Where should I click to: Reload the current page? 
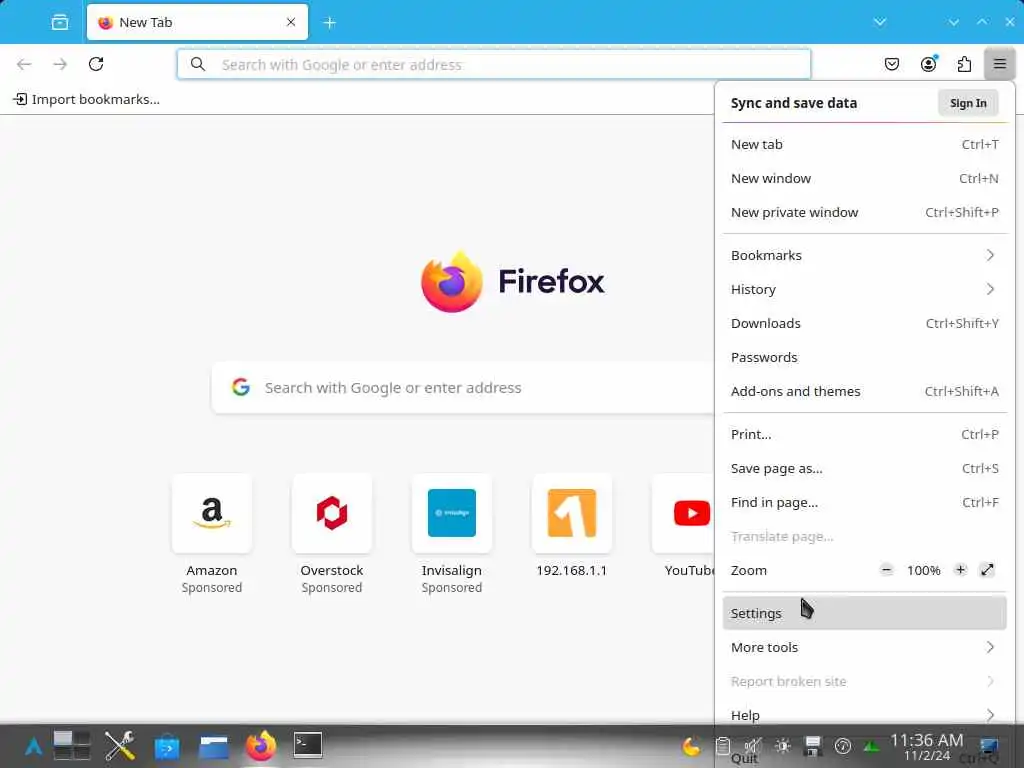tap(96, 64)
